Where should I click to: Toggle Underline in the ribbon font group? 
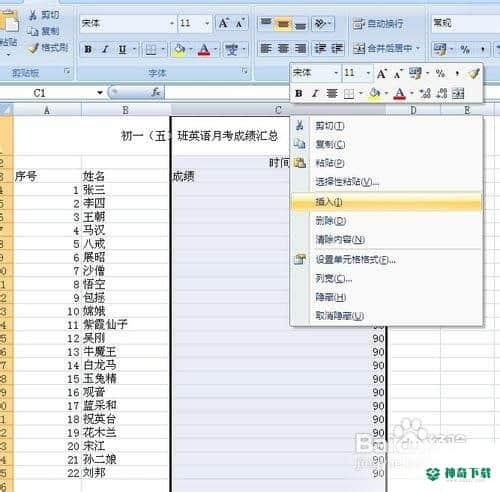click(122, 49)
